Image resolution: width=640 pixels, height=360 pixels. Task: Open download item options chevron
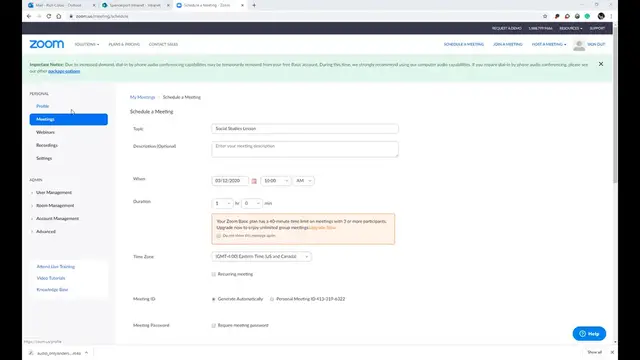point(86,353)
